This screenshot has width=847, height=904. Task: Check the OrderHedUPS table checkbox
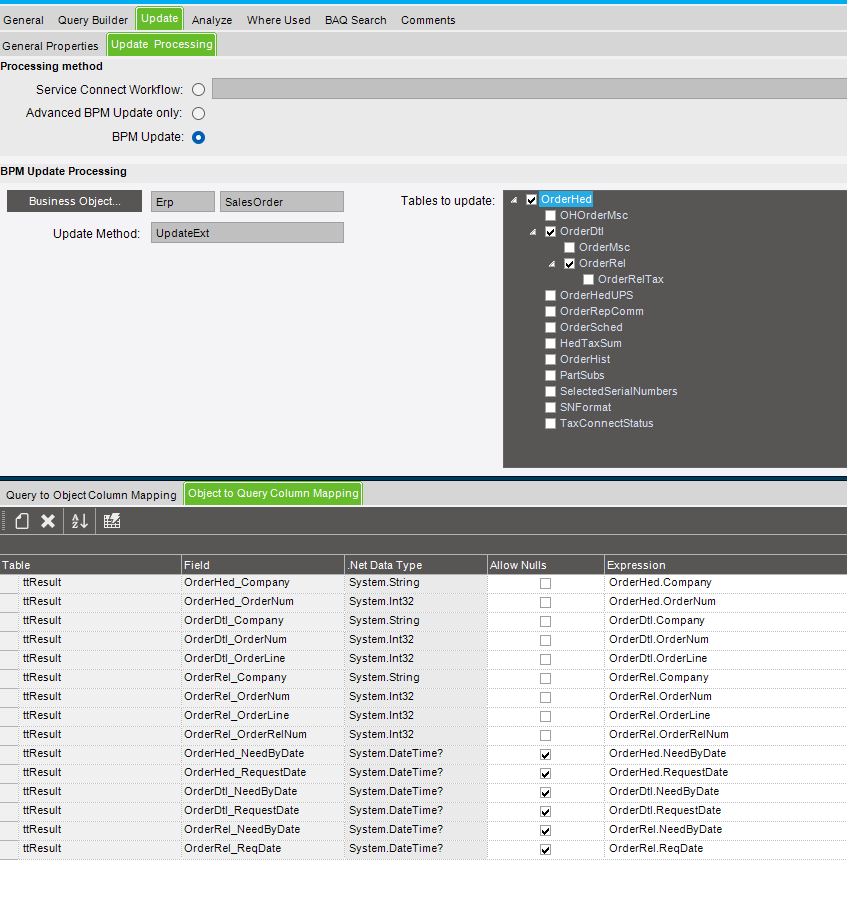(x=551, y=296)
